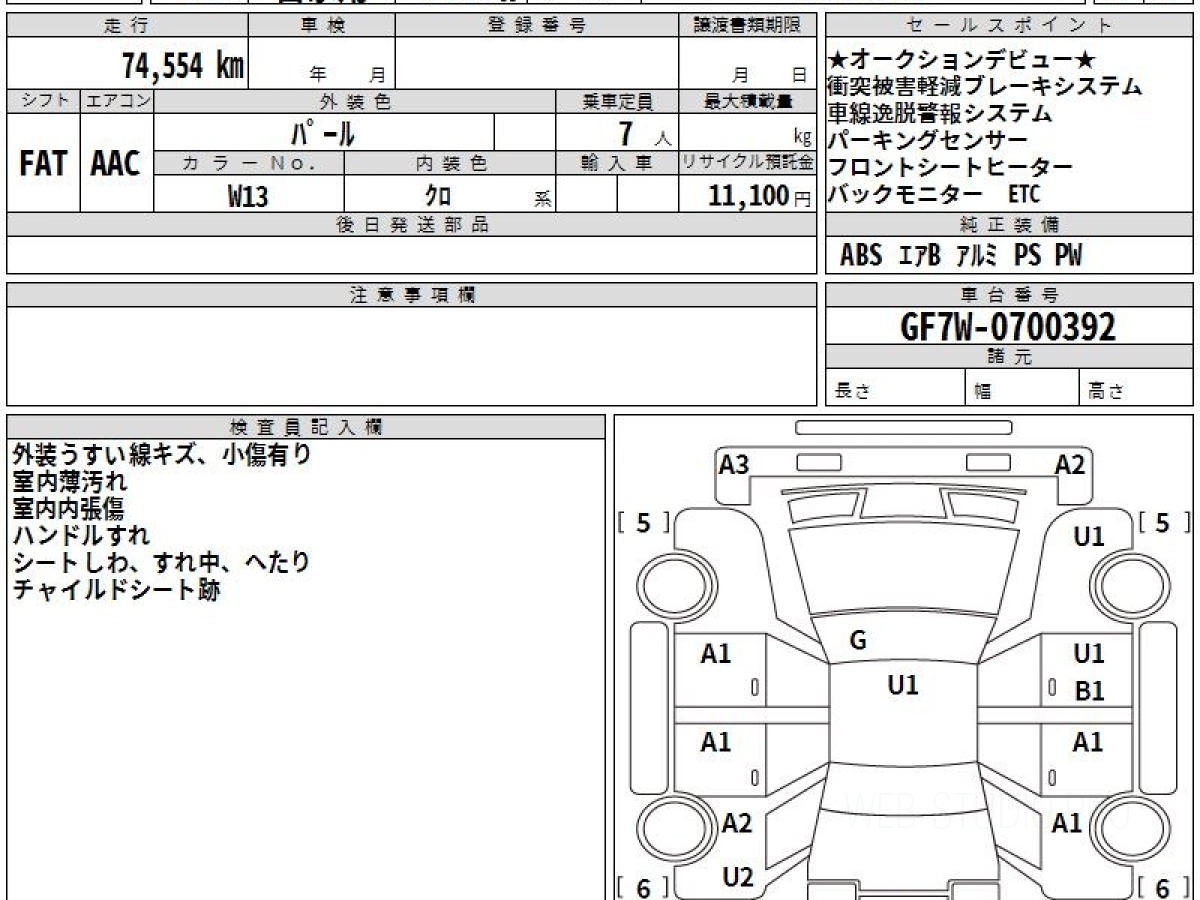Viewport: 1200px width, 900px height.
Task: Click the FAT shift type cell
Action: (43, 164)
